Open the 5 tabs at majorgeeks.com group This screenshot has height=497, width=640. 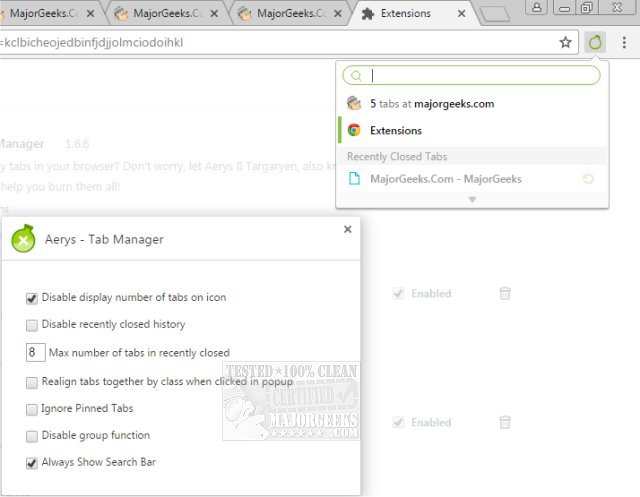[472, 104]
